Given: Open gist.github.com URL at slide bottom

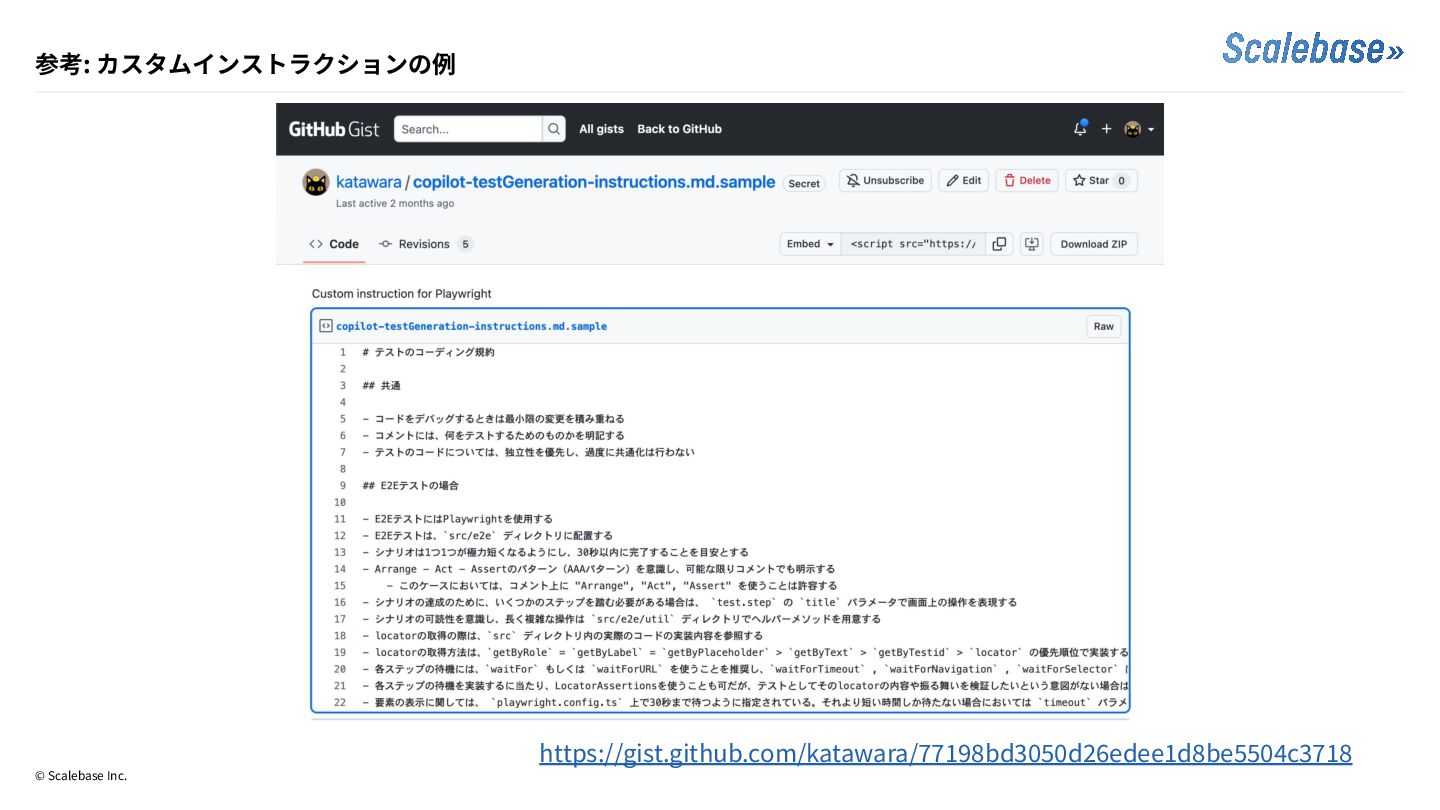Looking at the screenshot, I should [945, 753].
